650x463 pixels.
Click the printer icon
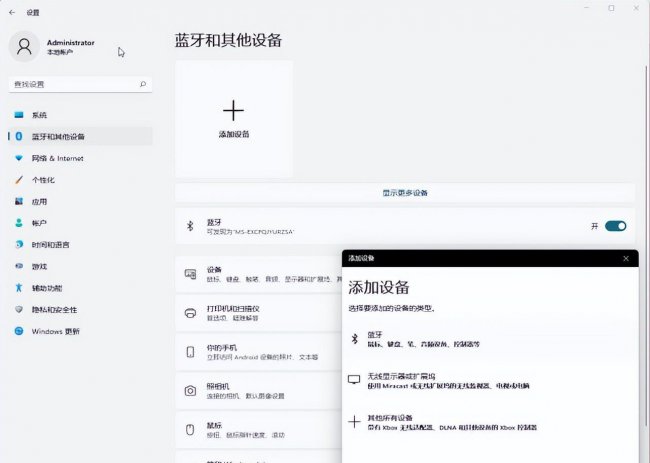(x=190, y=313)
